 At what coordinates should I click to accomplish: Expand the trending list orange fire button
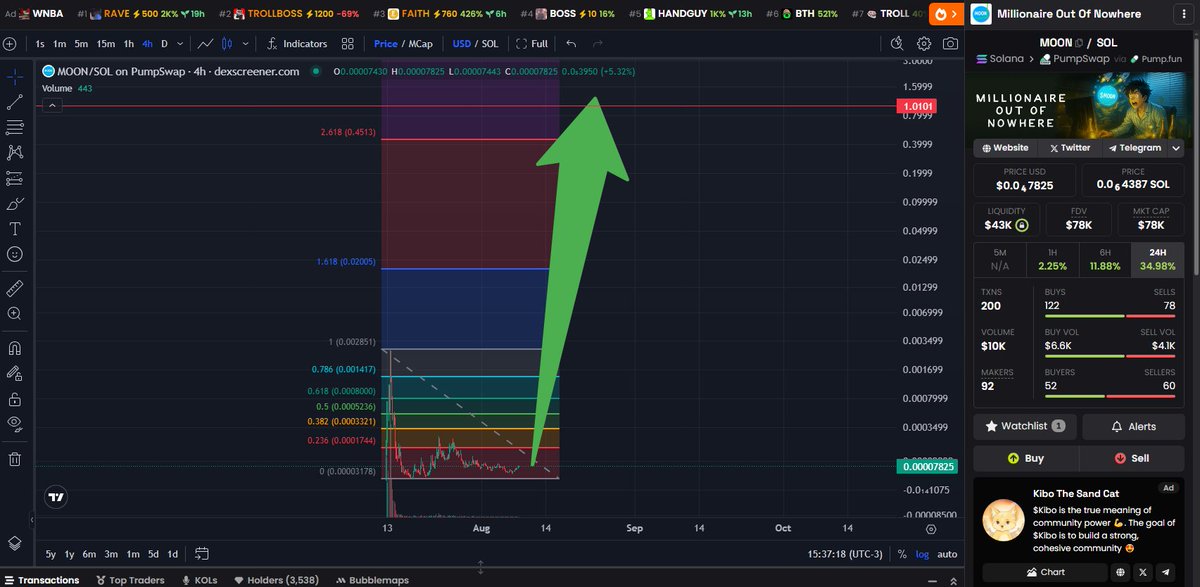pos(944,15)
